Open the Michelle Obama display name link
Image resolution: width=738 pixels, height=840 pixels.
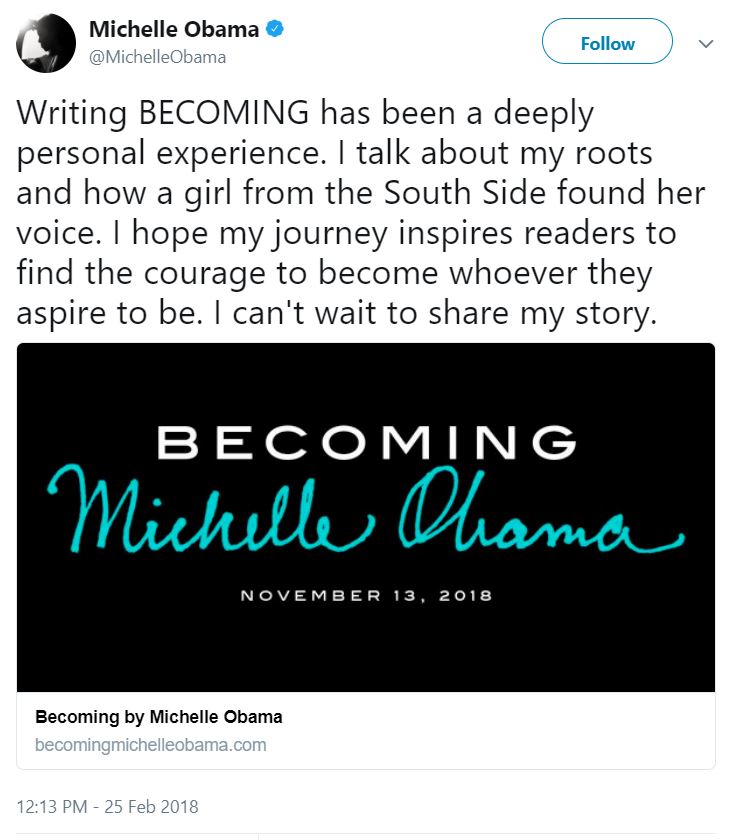[174, 29]
